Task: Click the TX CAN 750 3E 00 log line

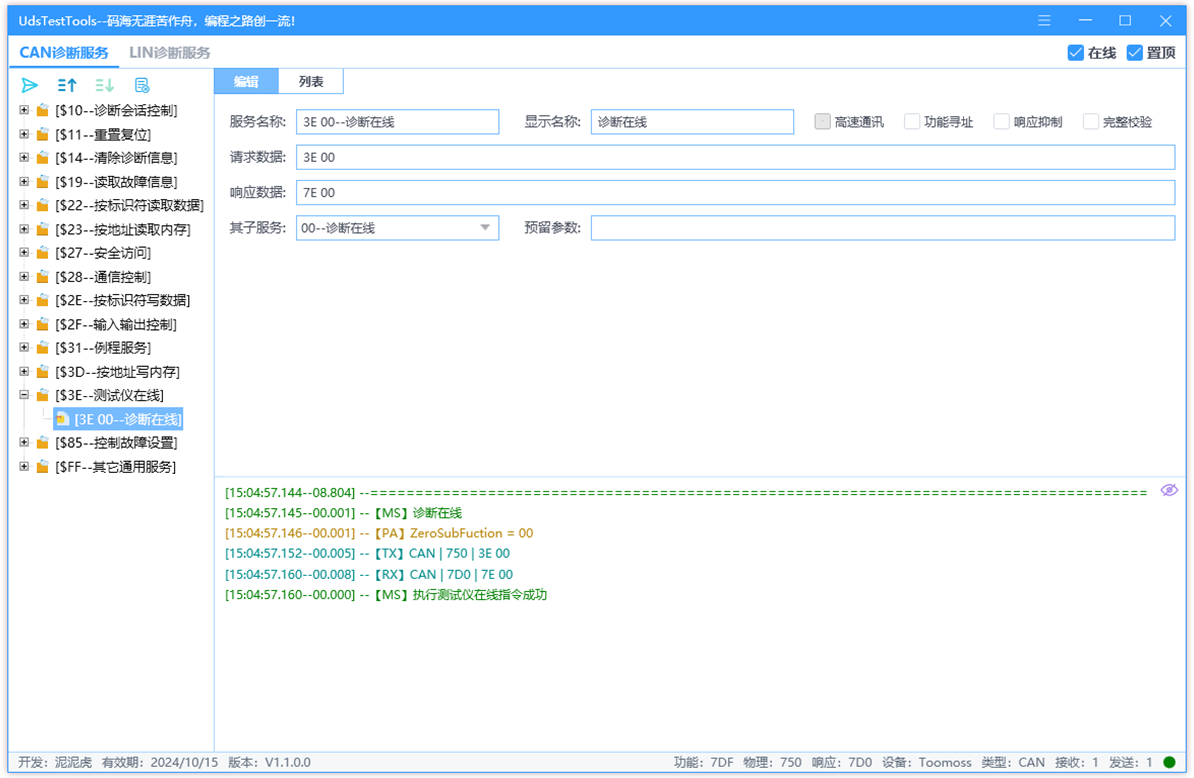Action: pos(367,553)
